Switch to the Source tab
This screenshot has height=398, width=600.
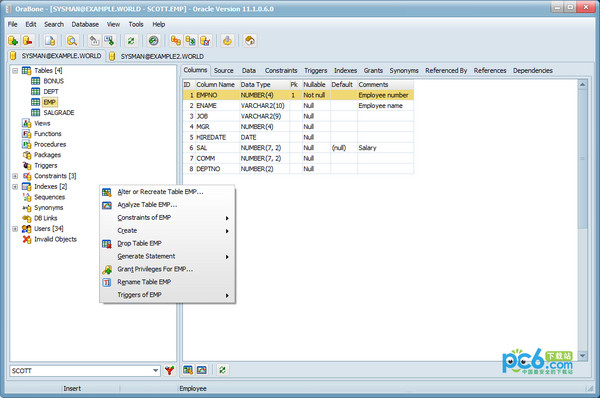(223, 70)
